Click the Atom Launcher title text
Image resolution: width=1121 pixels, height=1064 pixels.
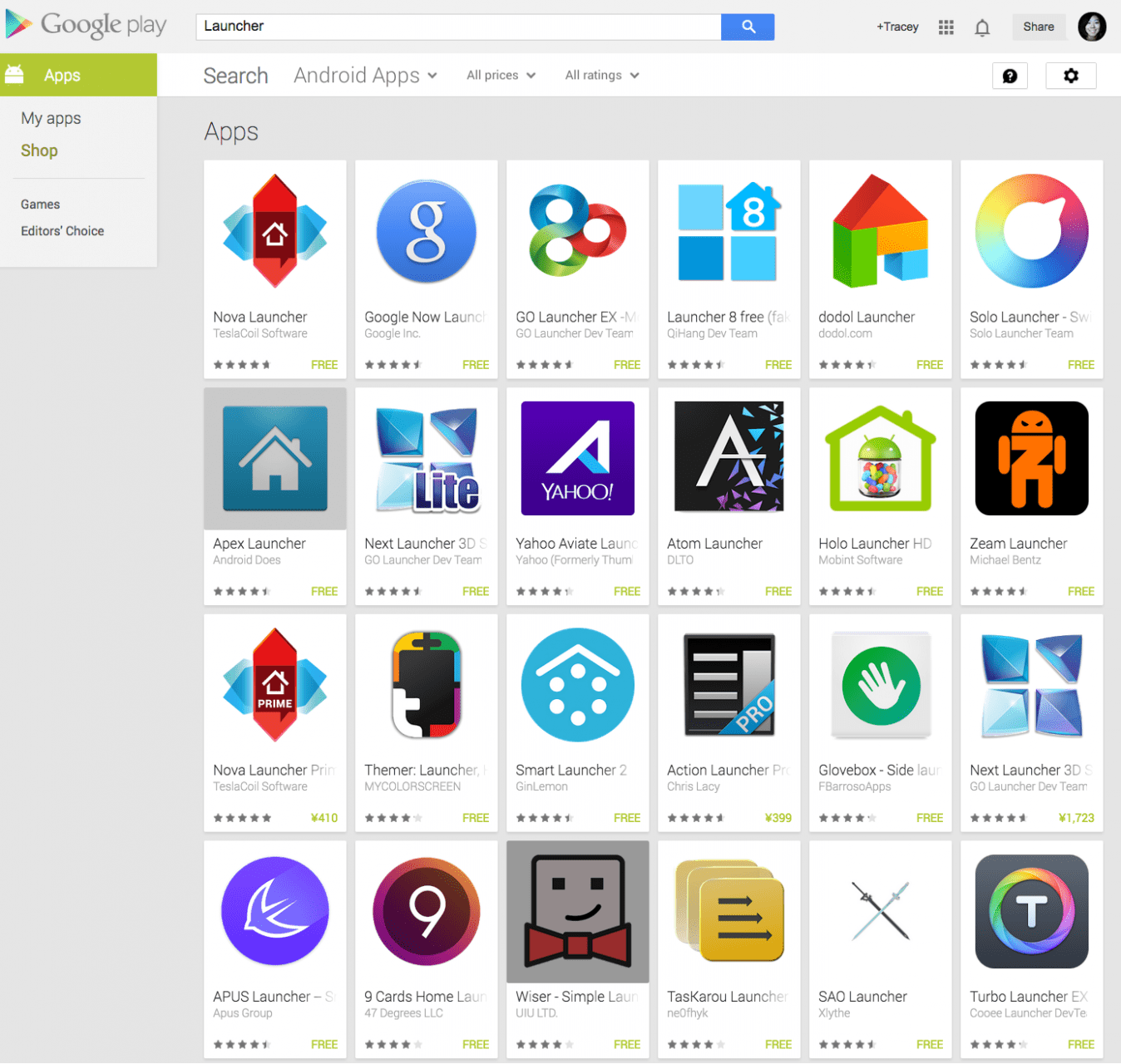click(x=714, y=544)
